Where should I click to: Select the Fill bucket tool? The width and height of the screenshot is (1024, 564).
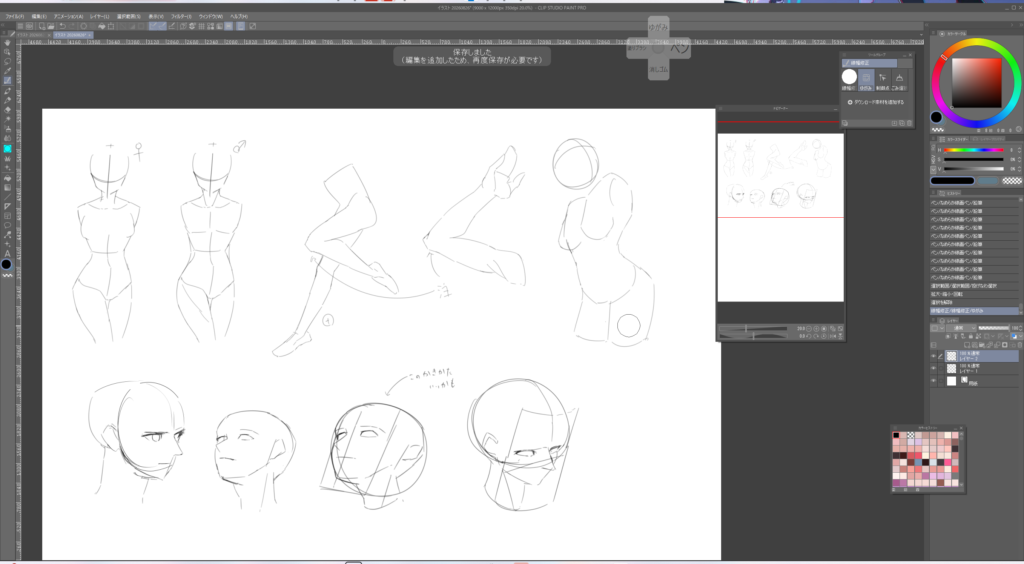point(7,178)
